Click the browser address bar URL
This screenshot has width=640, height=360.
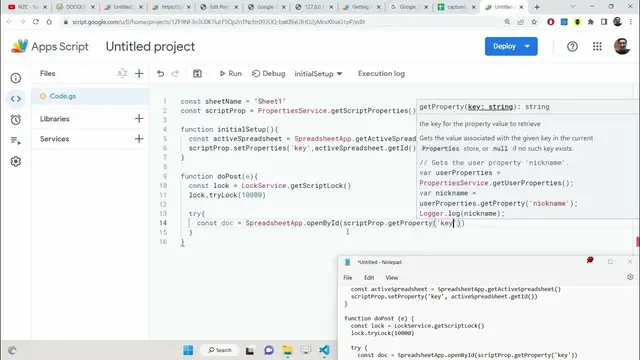[218, 22]
